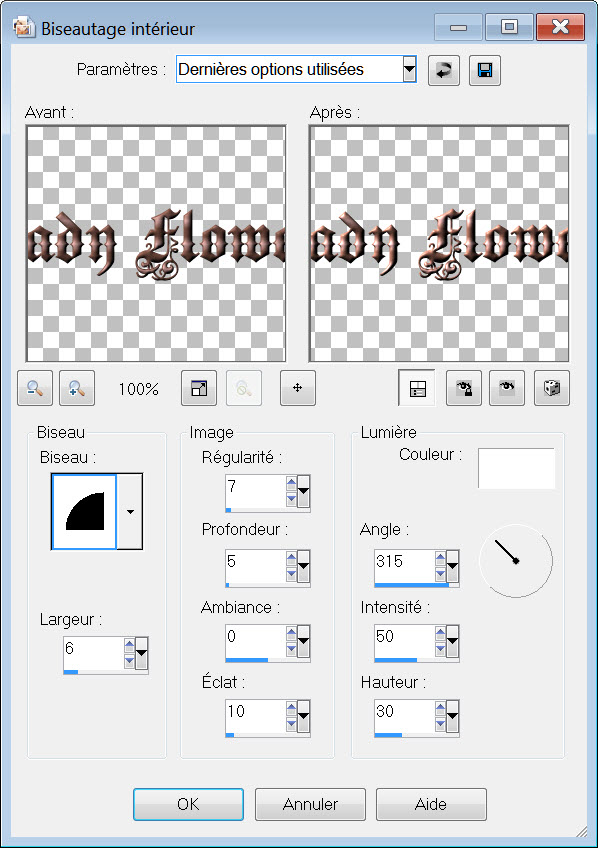Toggle the show/hide previews button
The image size is (598, 848).
click(x=417, y=388)
